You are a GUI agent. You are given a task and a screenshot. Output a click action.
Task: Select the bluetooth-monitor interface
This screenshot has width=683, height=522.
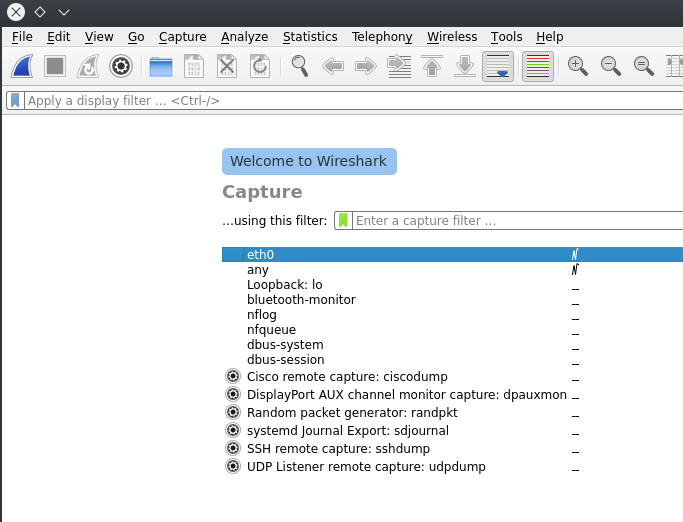coord(453,300)
